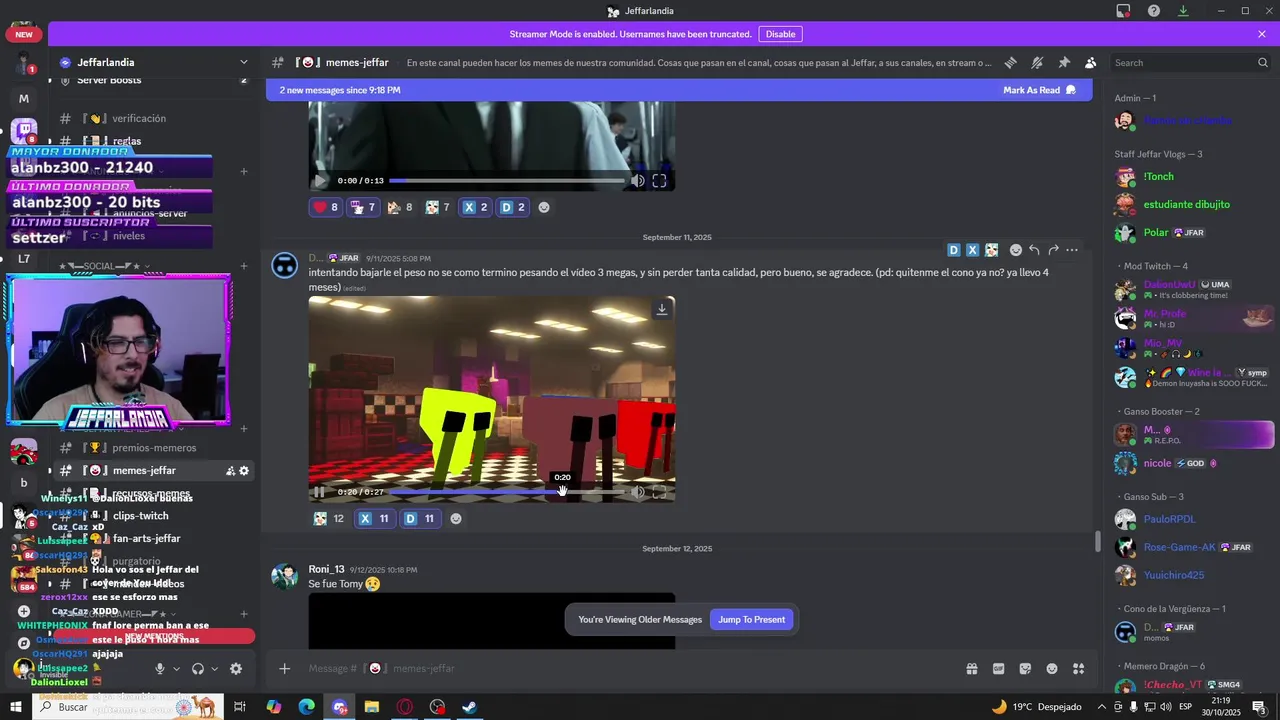
Task: Open the help question-mark icon
Action: pos(1154,11)
